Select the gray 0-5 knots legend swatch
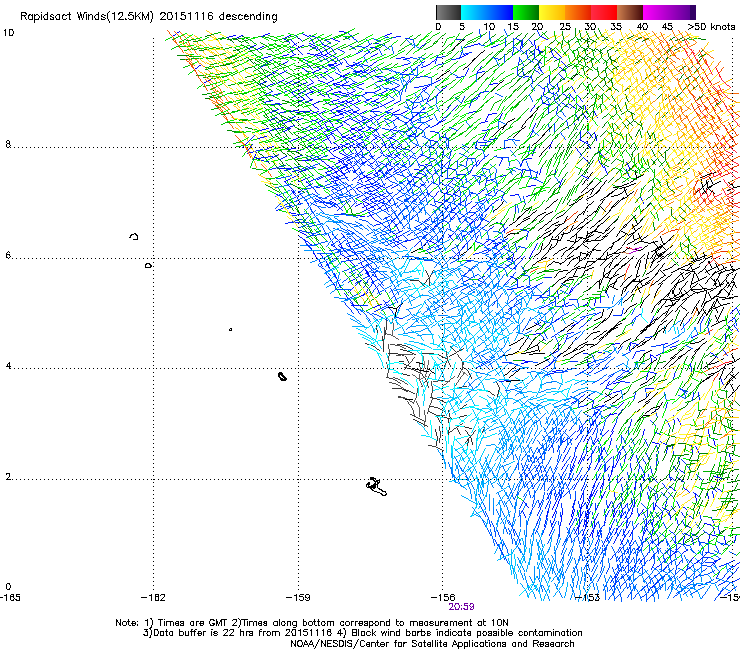740x650 pixels. click(448, 12)
